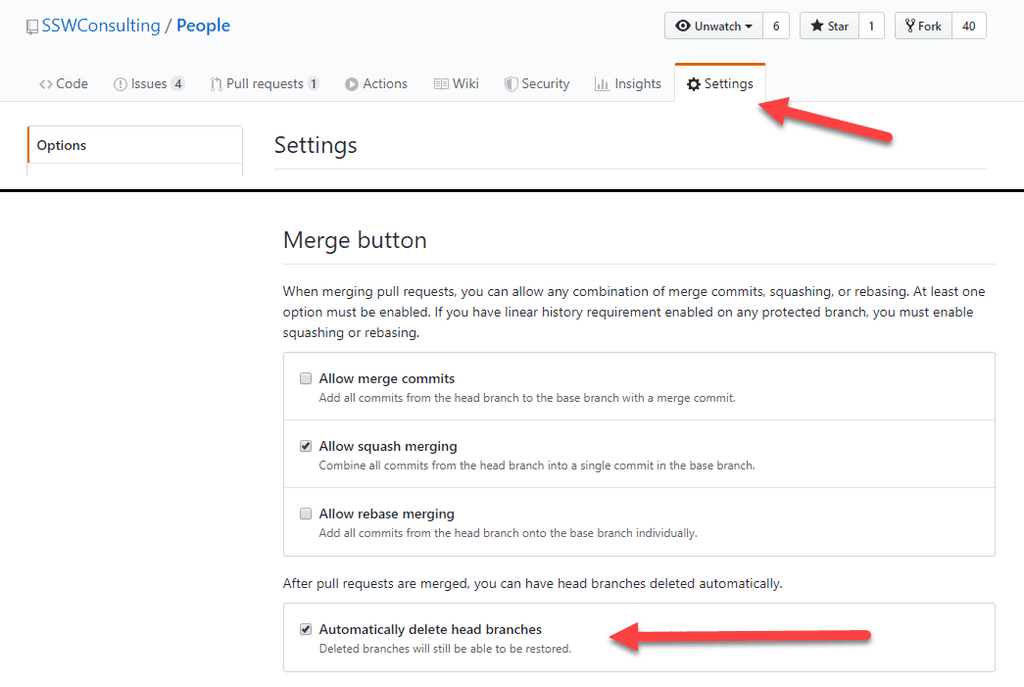1024x687 pixels.
Task: Click the star icon on the Star button
Action: click(815, 26)
